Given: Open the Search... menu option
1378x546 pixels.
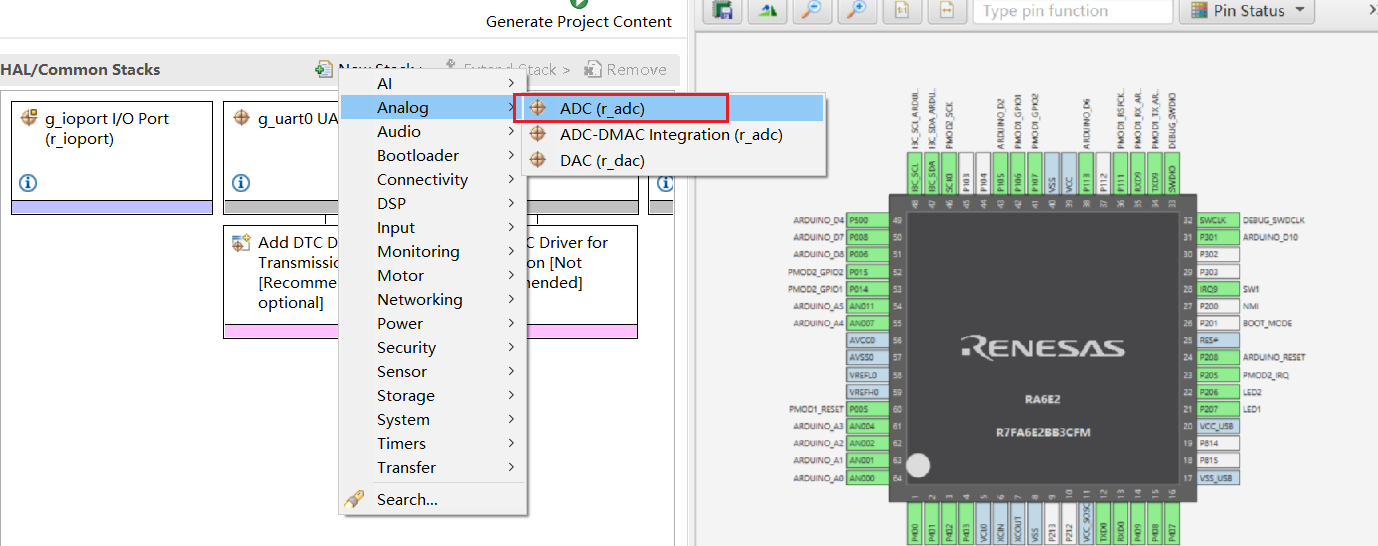Looking at the screenshot, I should 407,500.
